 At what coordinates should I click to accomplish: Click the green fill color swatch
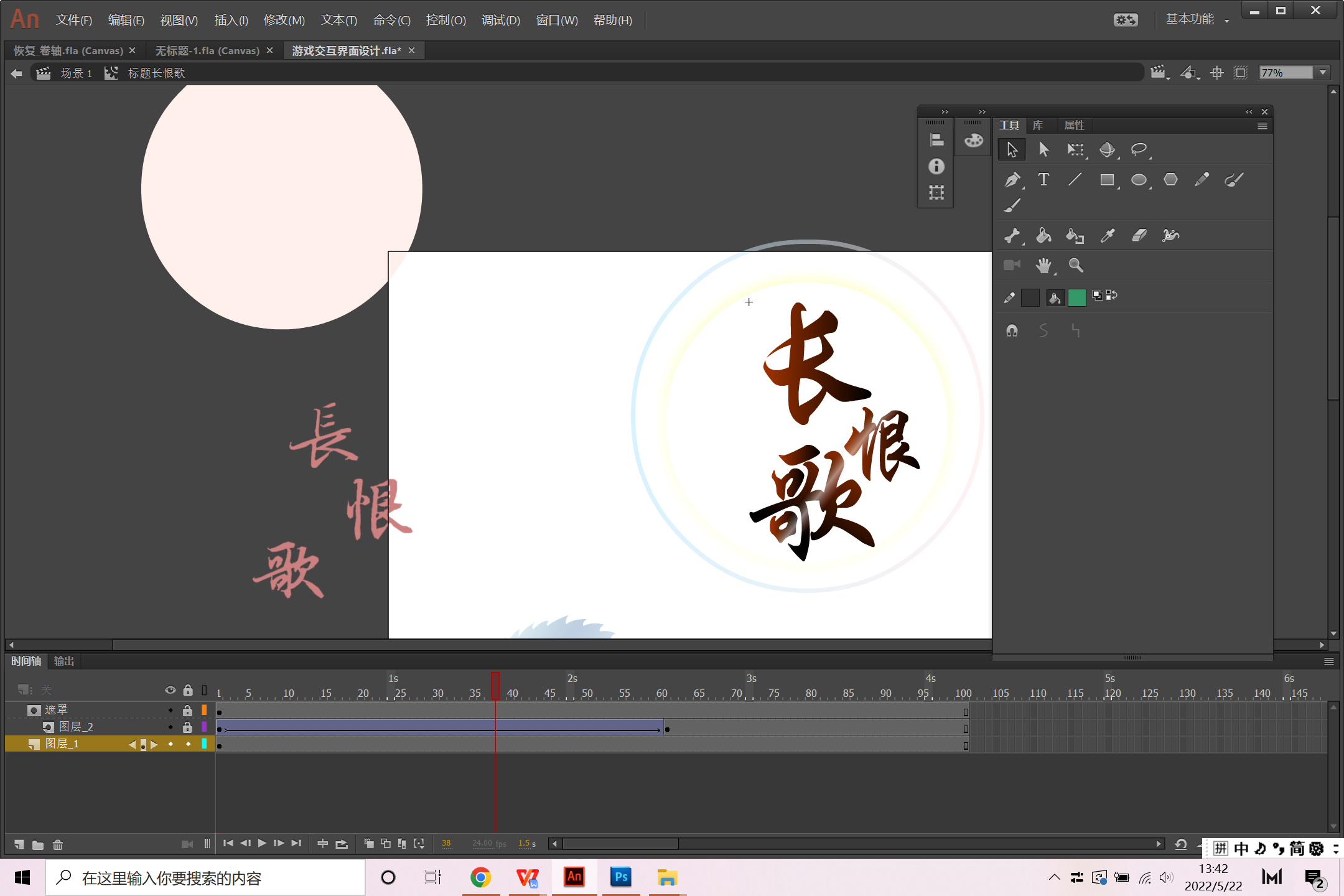click(1076, 297)
